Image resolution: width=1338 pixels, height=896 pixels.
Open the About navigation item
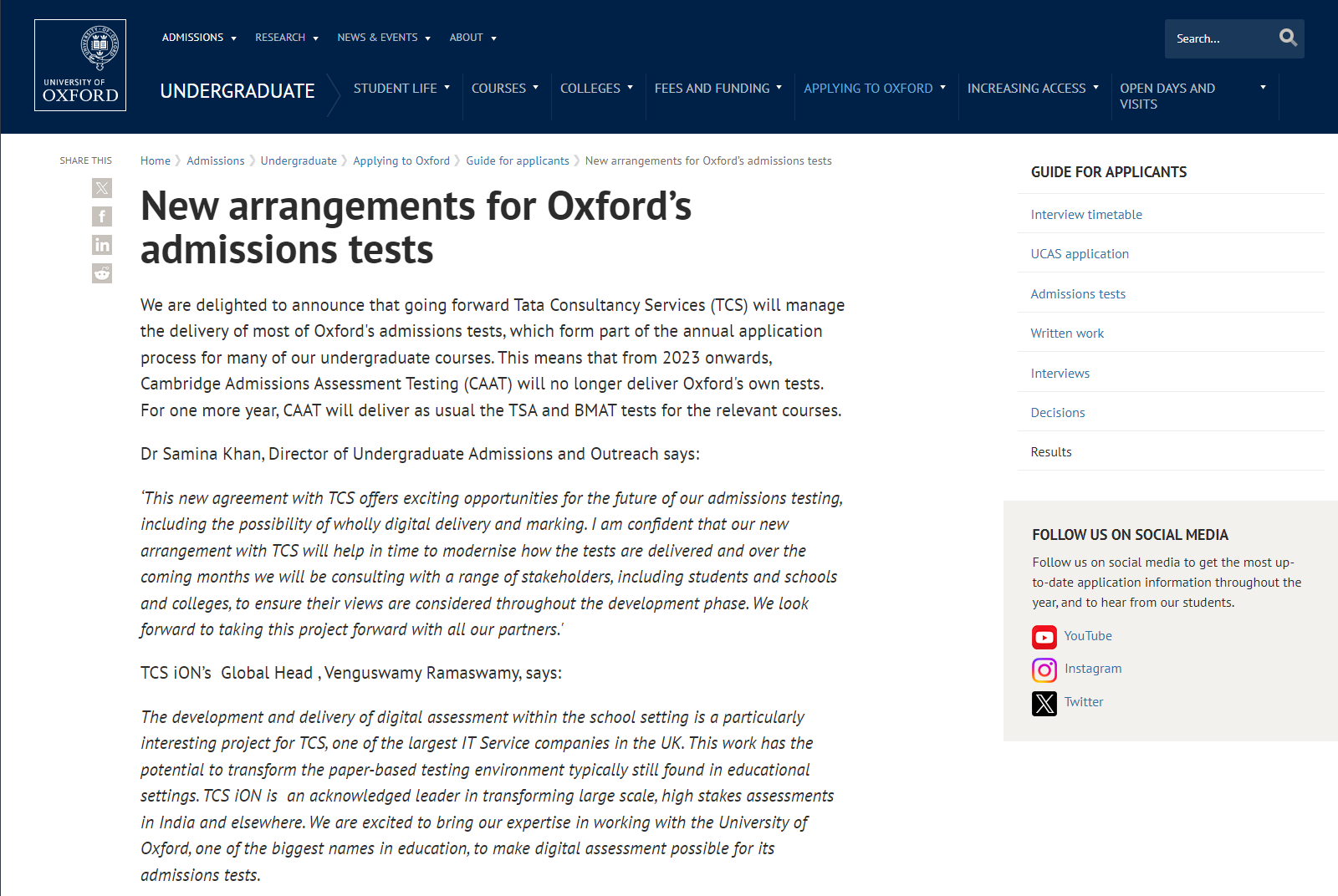(x=466, y=38)
